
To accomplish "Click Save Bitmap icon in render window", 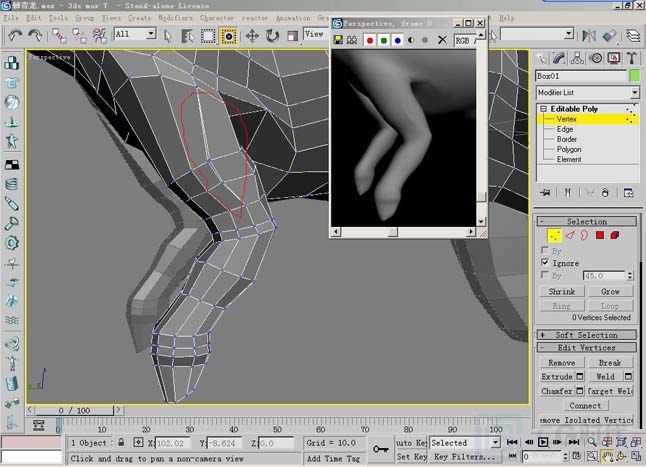I will pos(338,40).
